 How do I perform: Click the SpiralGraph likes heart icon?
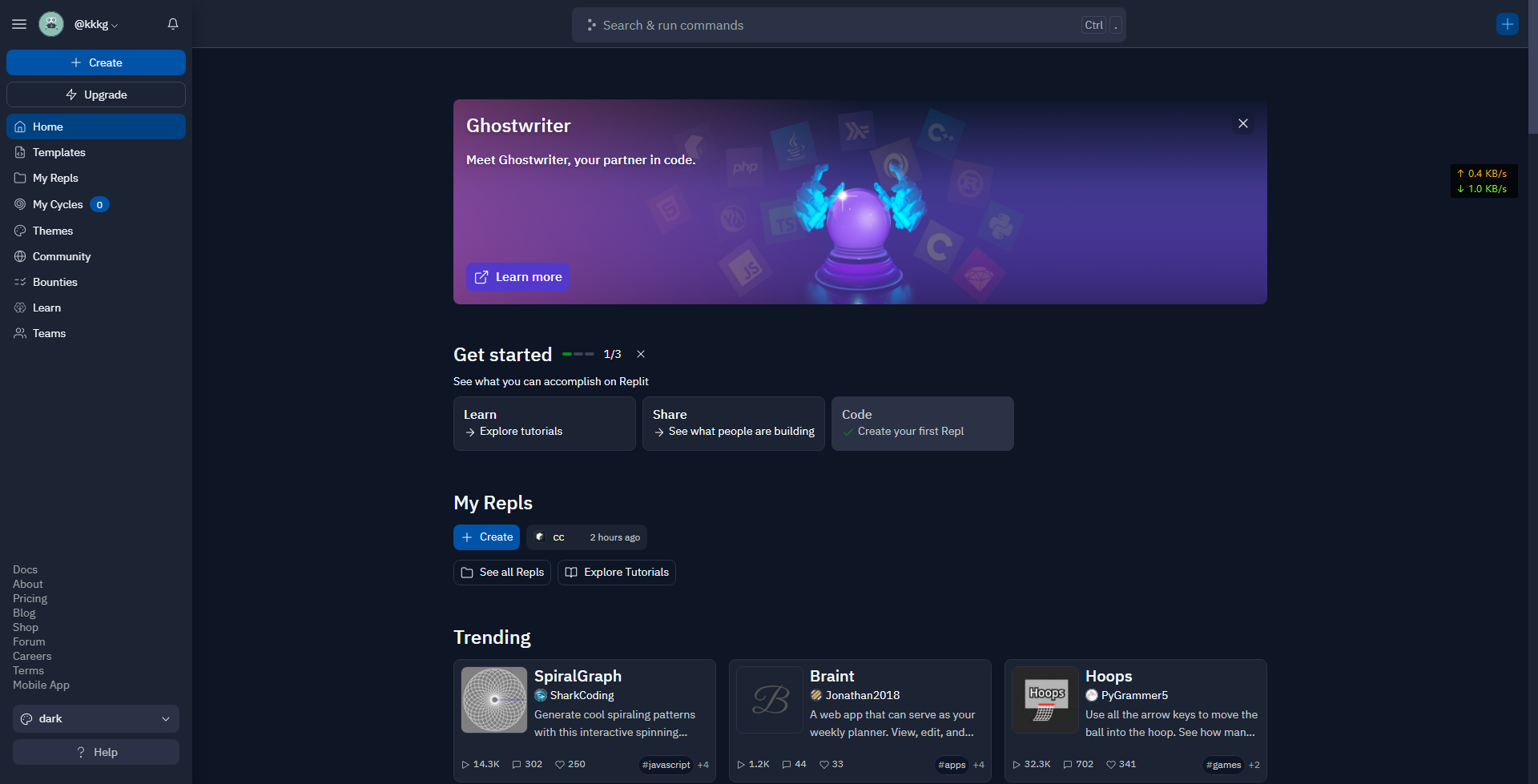(x=560, y=765)
